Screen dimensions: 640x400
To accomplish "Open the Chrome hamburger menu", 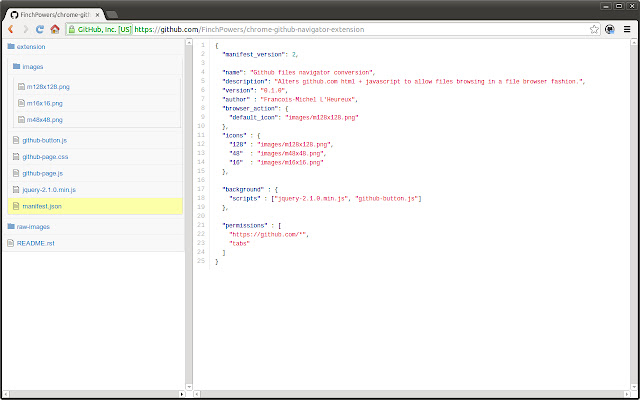I will [627, 30].
